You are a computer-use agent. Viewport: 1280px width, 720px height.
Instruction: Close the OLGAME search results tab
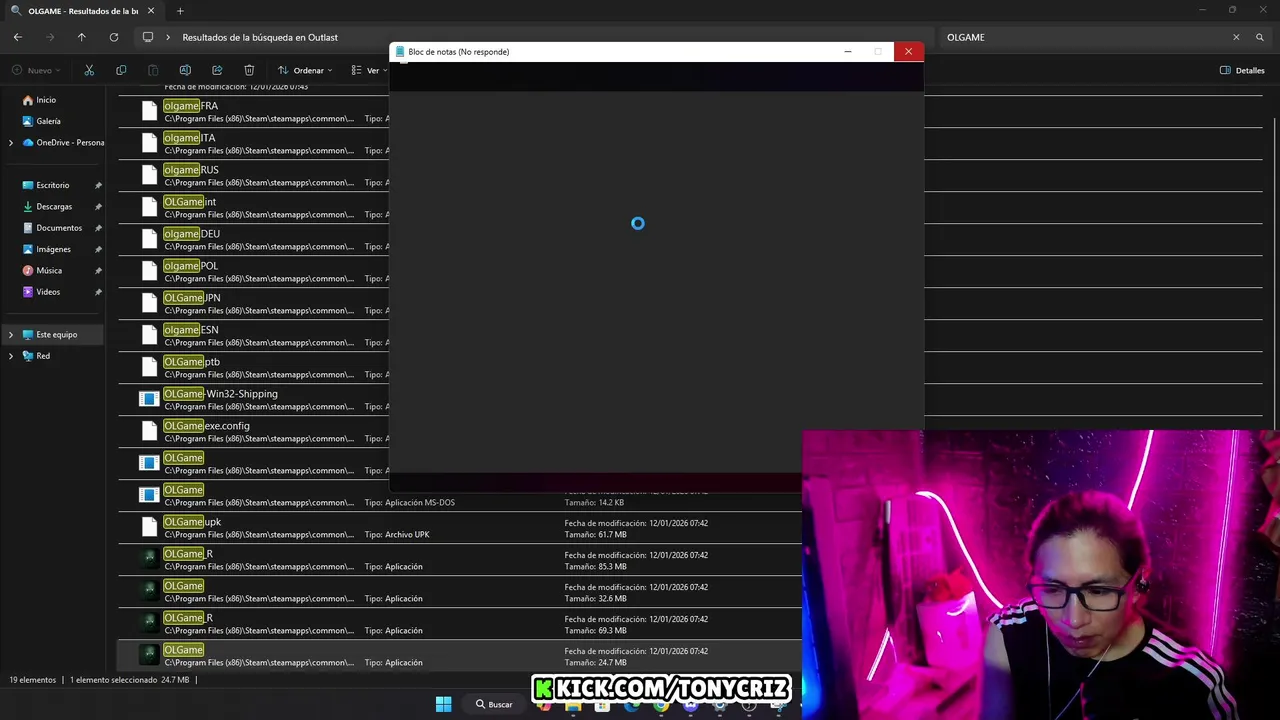(152, 11)
